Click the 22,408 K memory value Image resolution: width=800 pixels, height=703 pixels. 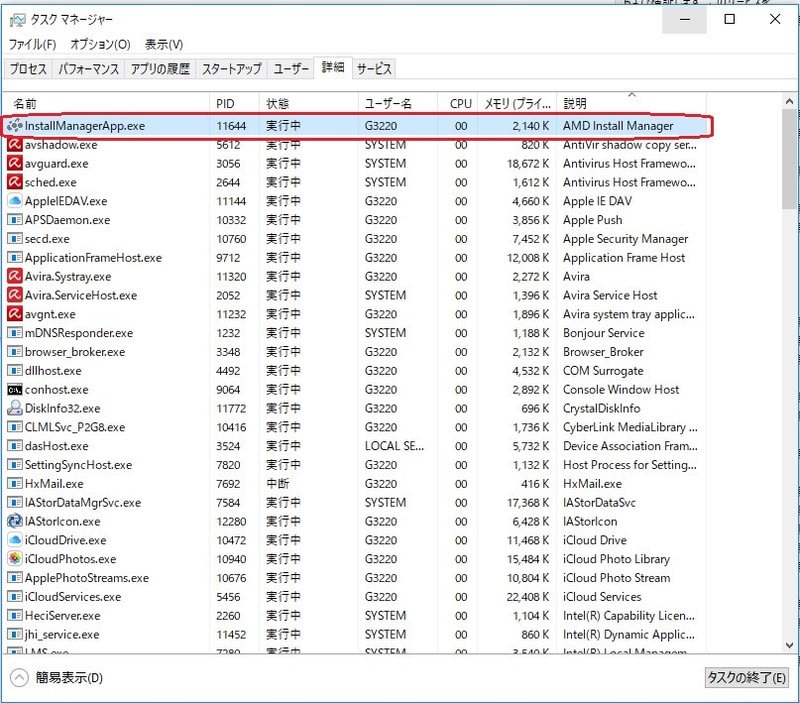pos(528,597)
